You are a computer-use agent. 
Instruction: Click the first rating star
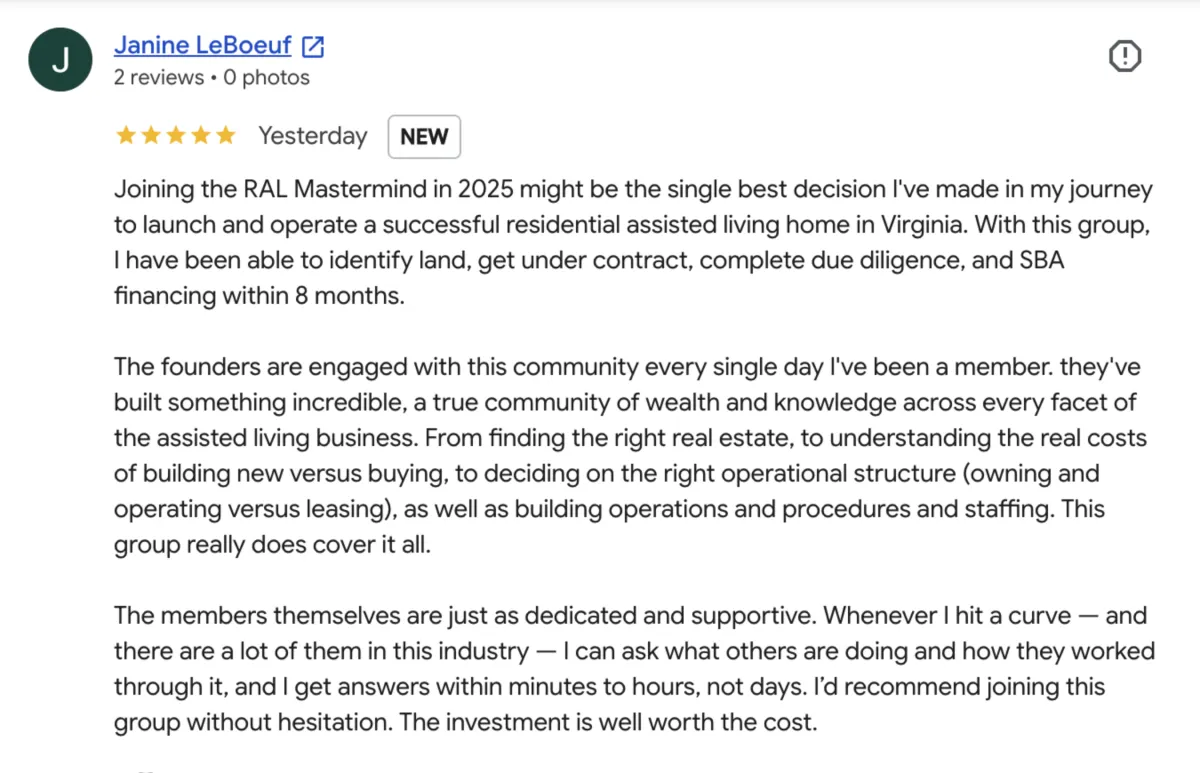(x=126, y=136)
